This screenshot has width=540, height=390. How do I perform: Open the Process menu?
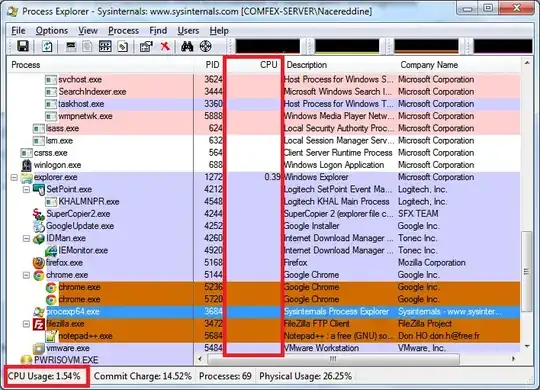[x=123, y=31]
